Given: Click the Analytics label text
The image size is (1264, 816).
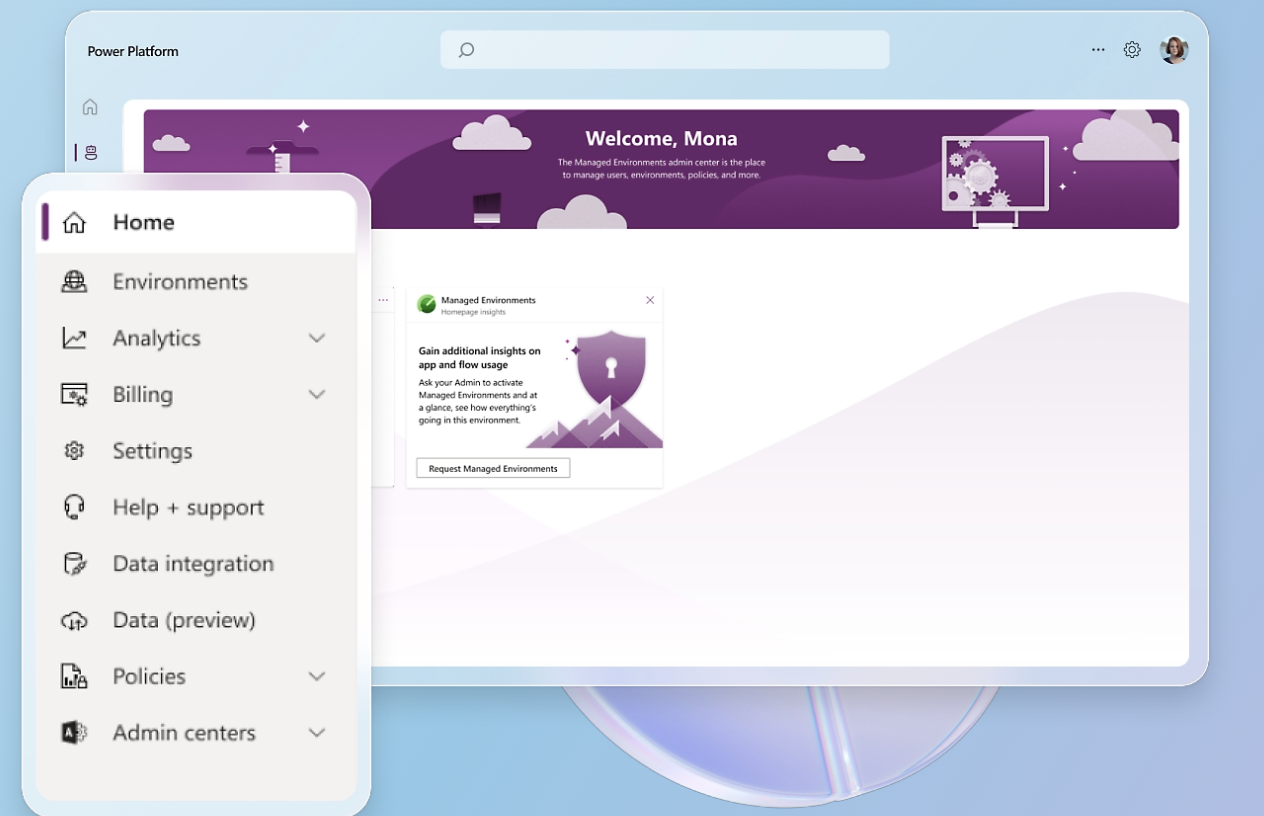Looking at the screenshot, I should (x=157, y=338).
